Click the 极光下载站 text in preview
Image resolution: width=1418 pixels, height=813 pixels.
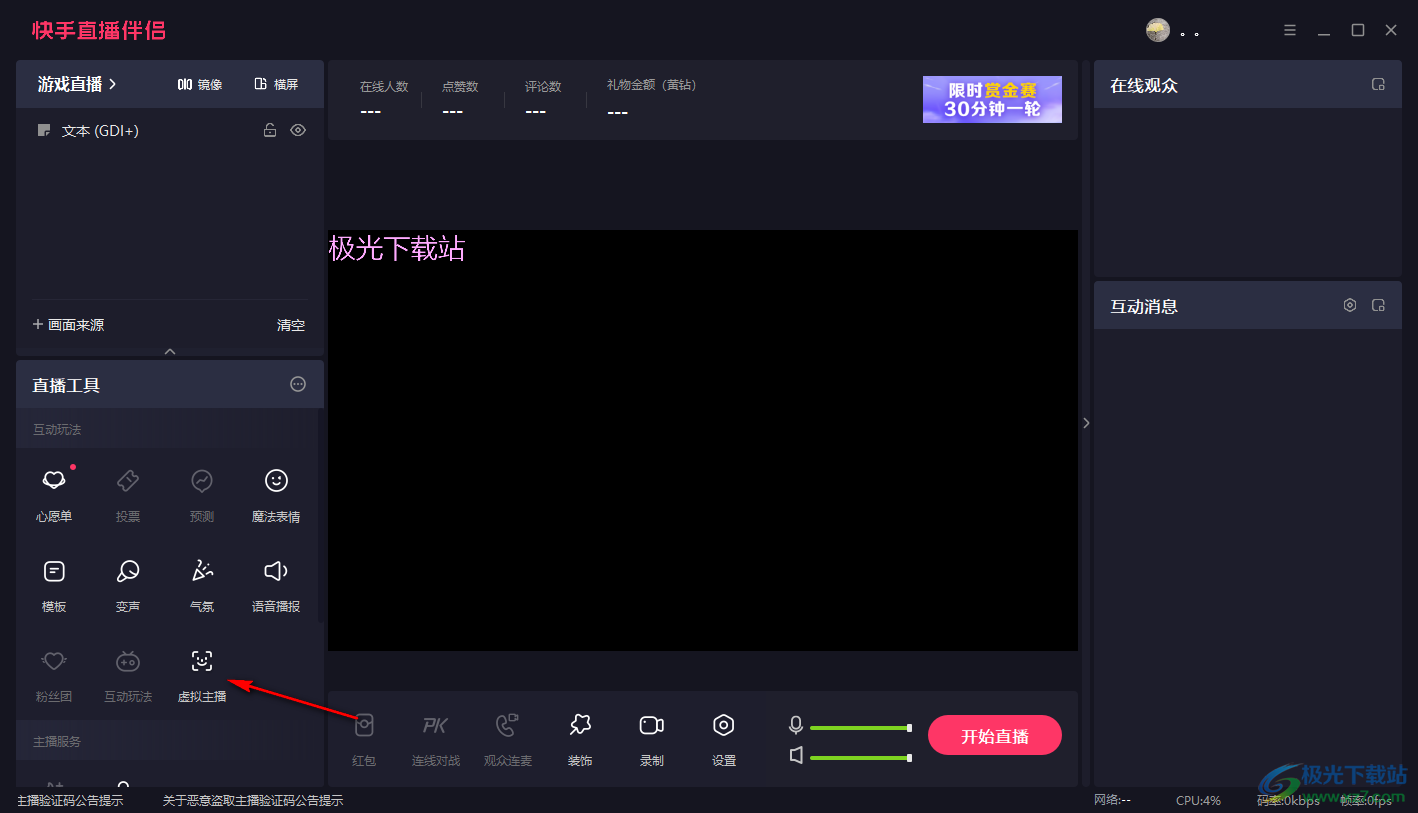[x=397, y=248]
